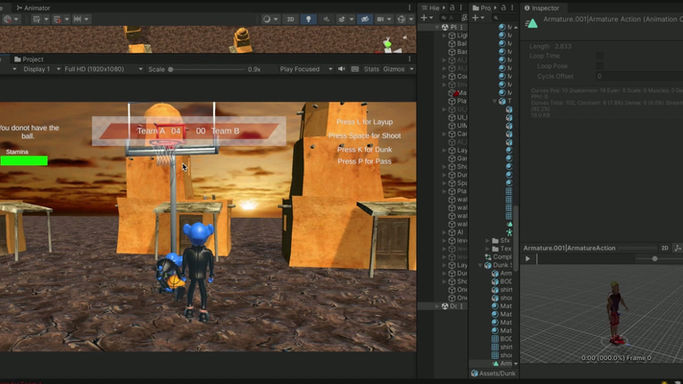
Task: Click the Dc scene row in Hierarchy
Action: click(x=442, y=306)
